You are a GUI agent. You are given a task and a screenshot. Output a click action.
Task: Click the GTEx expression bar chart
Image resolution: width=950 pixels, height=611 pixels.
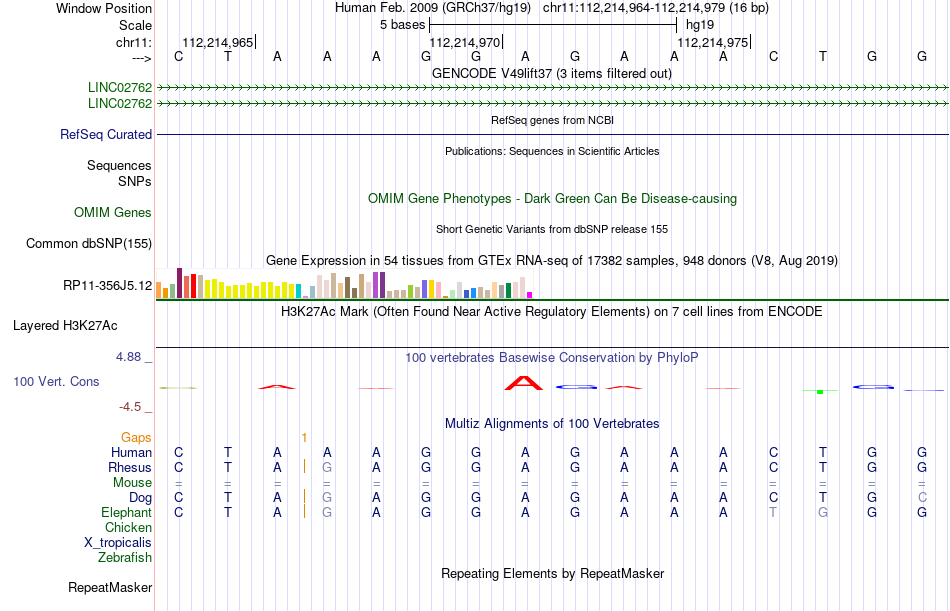click(344, 283)
